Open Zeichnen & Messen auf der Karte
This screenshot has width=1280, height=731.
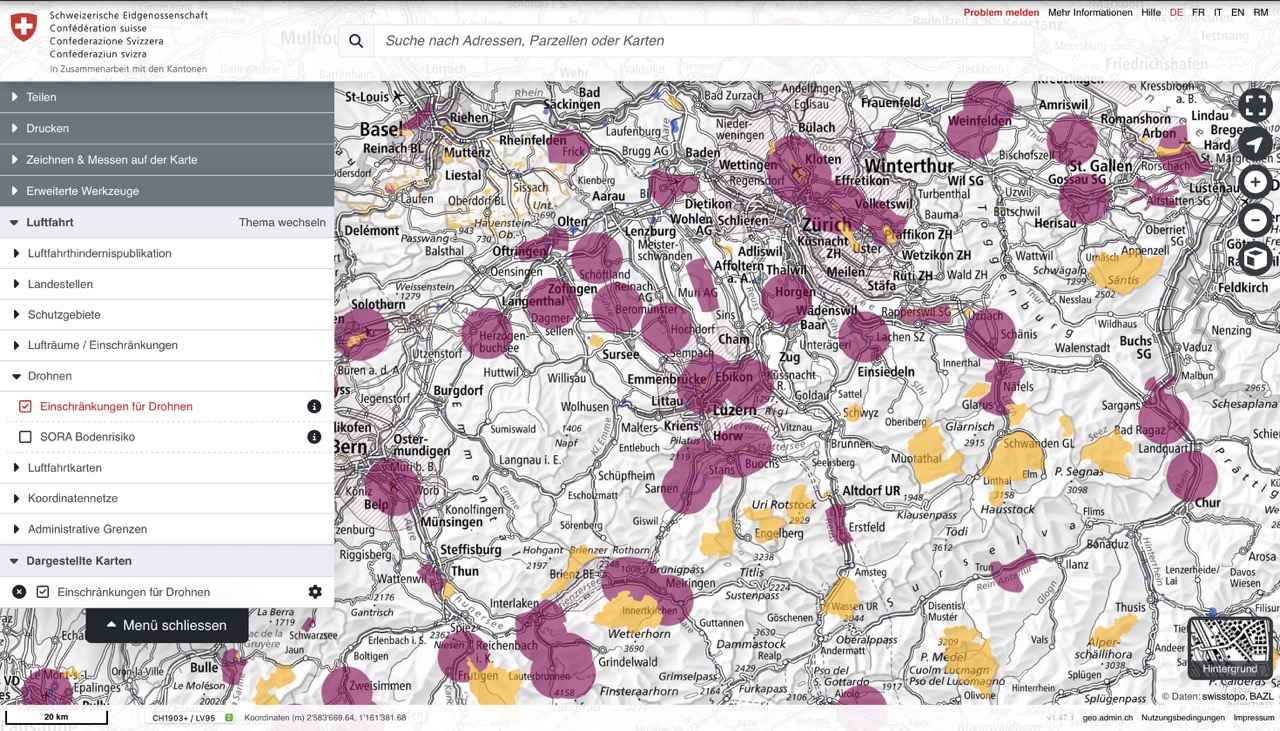[112, 159]
